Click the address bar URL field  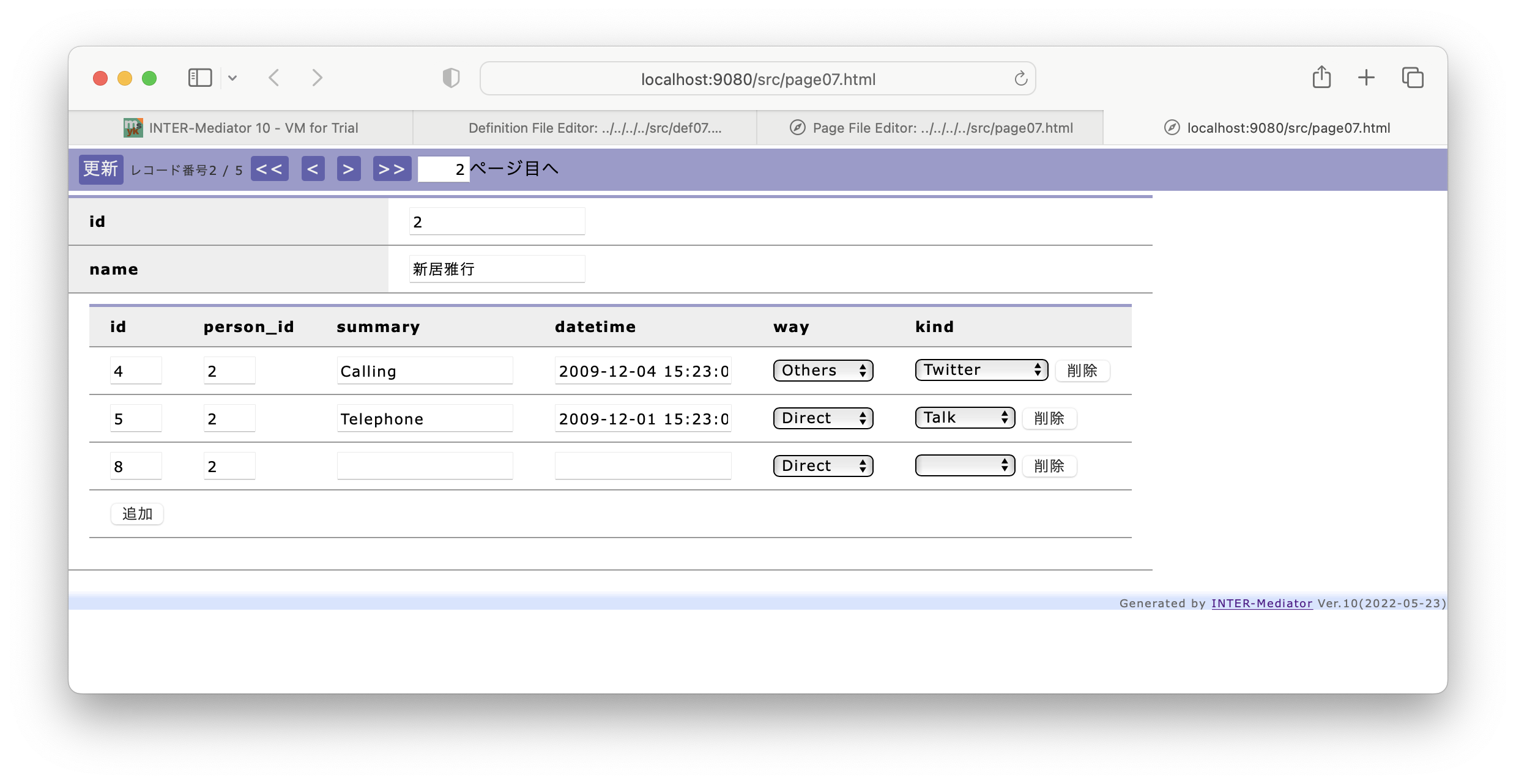pyautogui.click(x=757, y=79)
